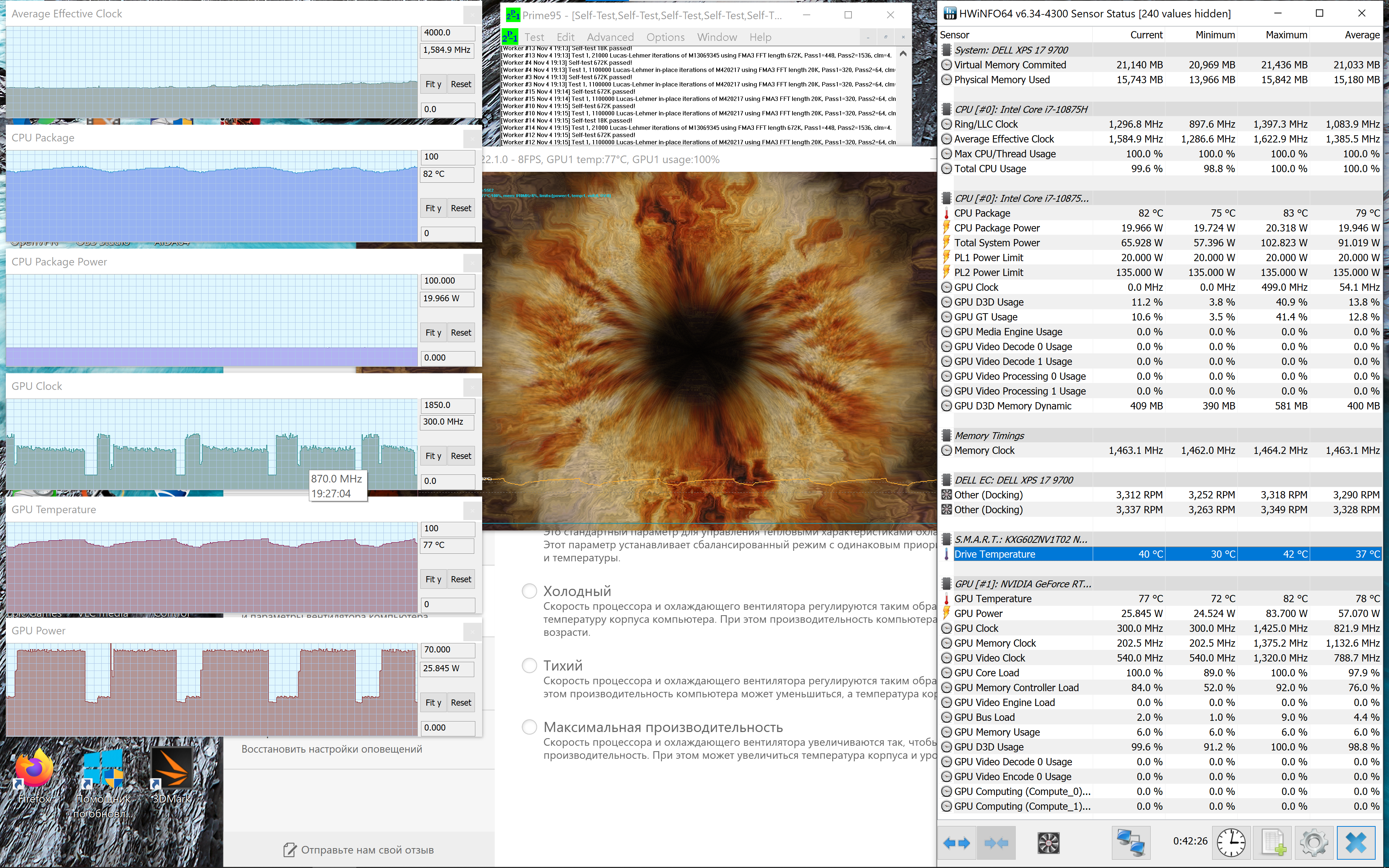Click chip icon of DELL EC group header

tap(947, 480)
